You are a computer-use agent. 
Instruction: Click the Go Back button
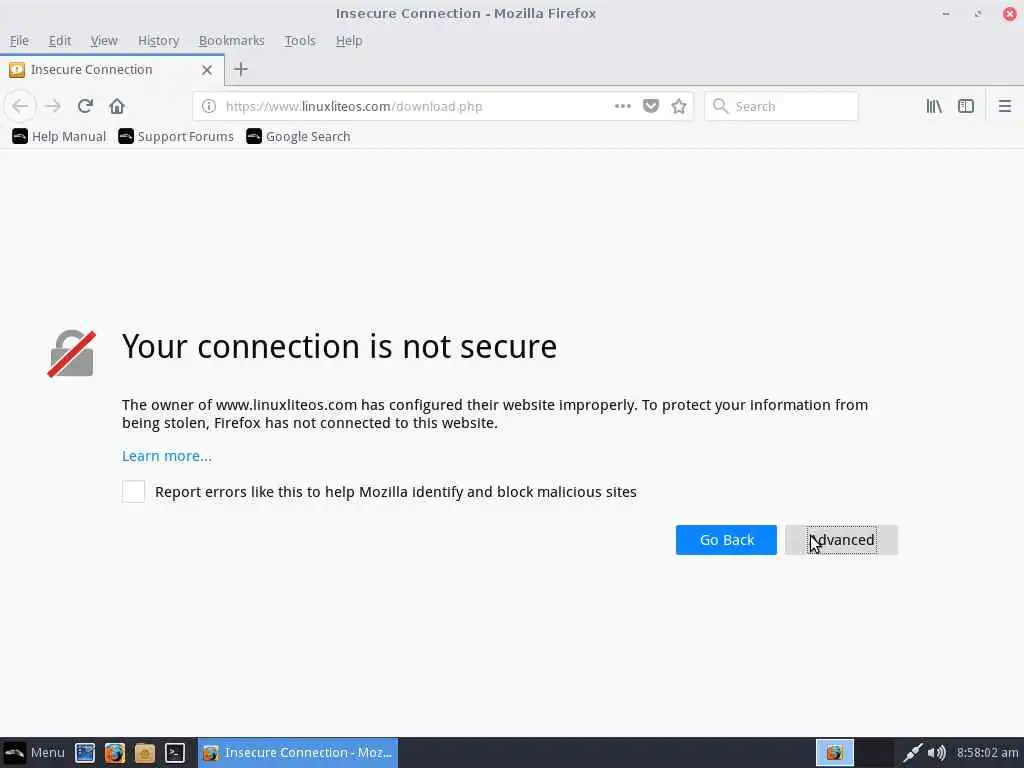click(726, 540)
